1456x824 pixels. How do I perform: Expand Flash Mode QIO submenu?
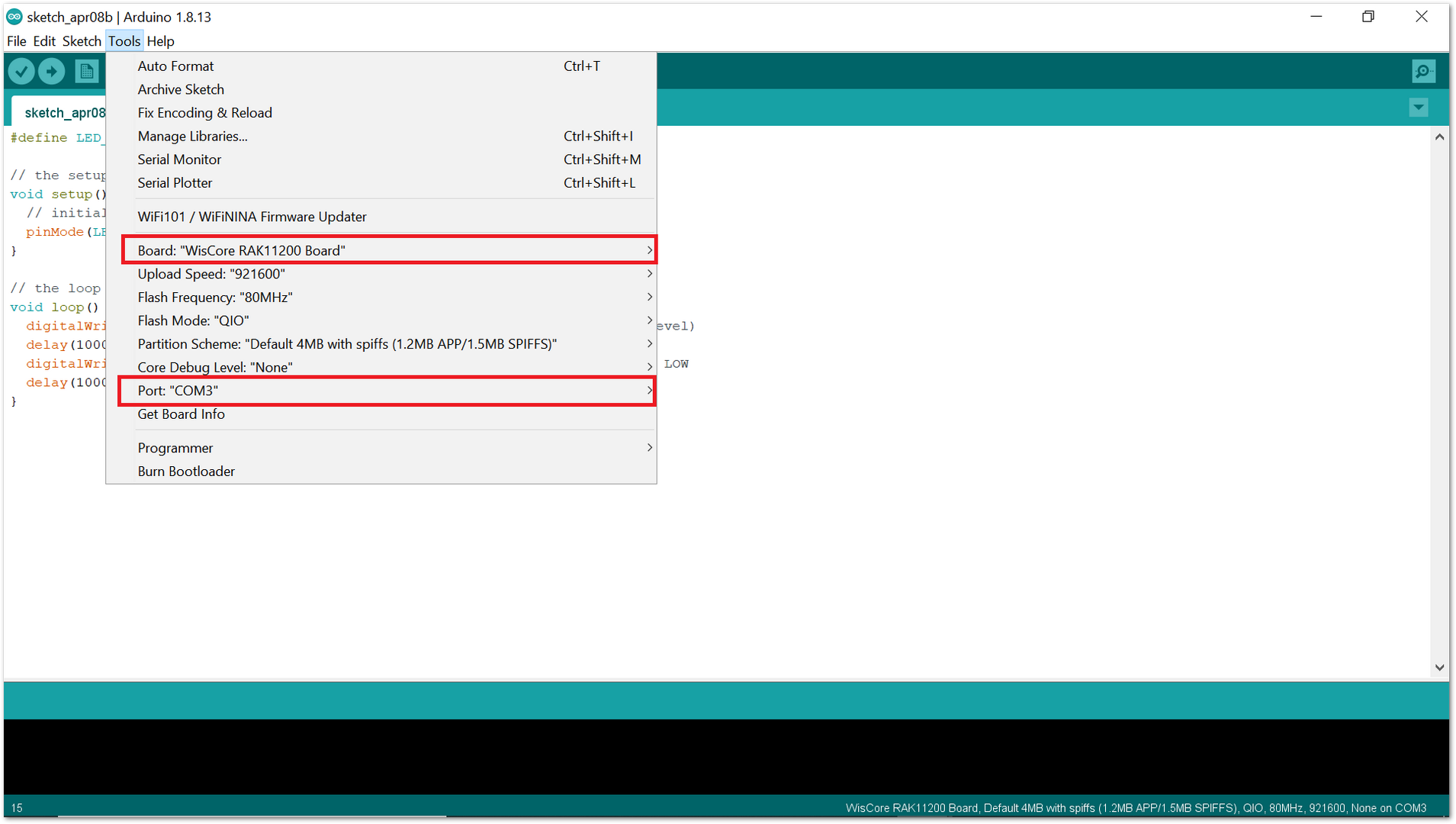[381, 320]
